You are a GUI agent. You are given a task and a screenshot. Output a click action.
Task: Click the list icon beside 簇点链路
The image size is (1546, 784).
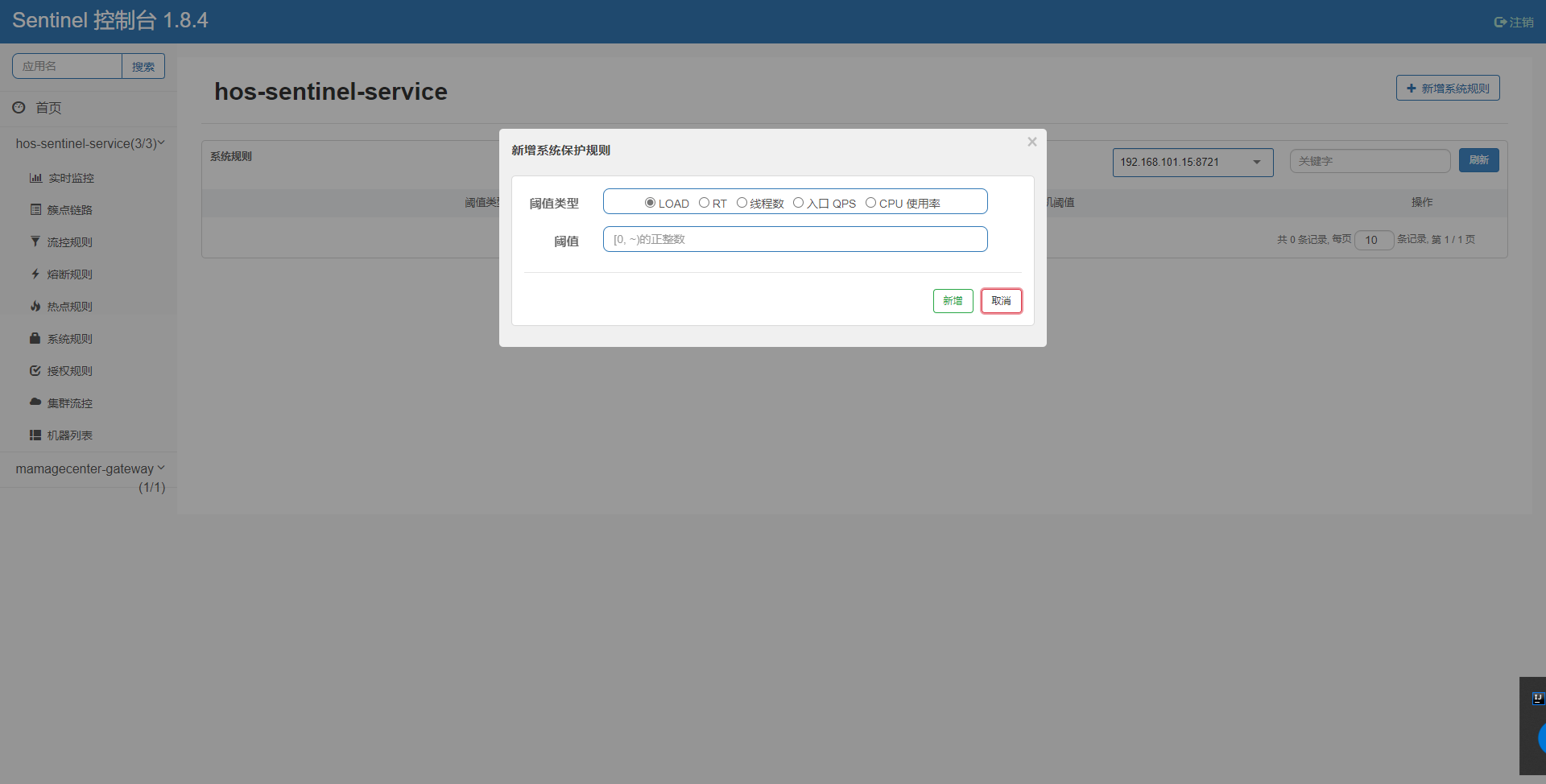(x=35, y=210)
